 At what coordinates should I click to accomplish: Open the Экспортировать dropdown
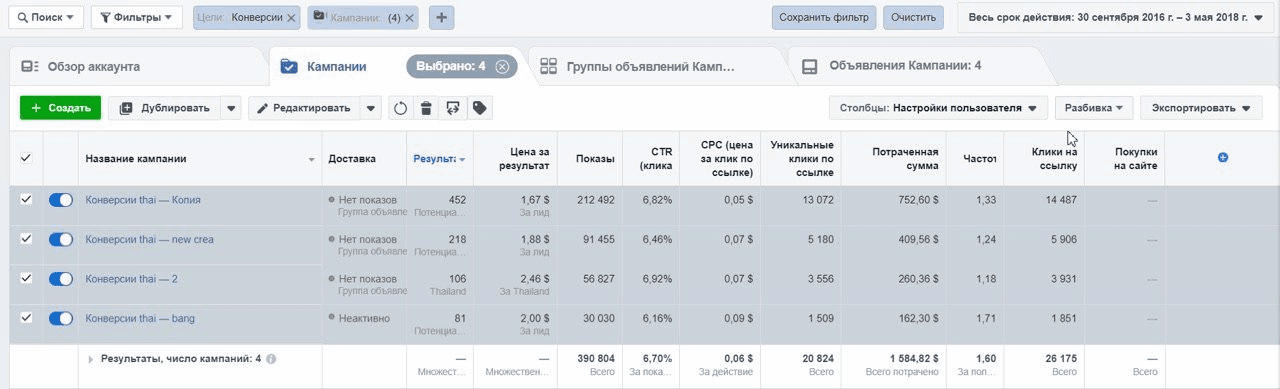1201,108
